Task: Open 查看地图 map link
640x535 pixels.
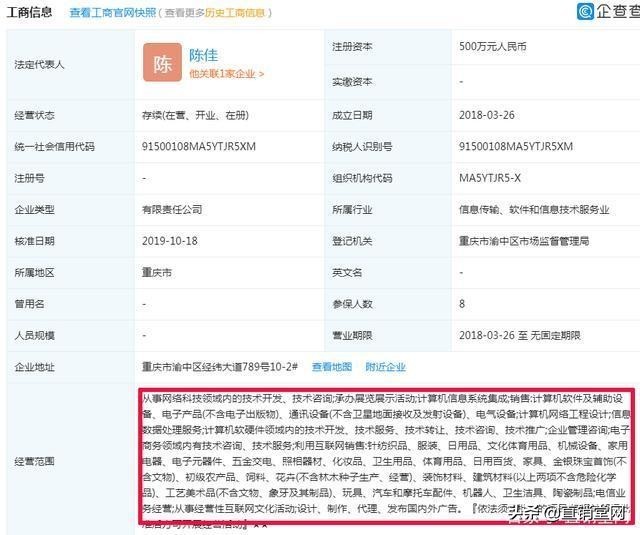Action: coord(332,367)
